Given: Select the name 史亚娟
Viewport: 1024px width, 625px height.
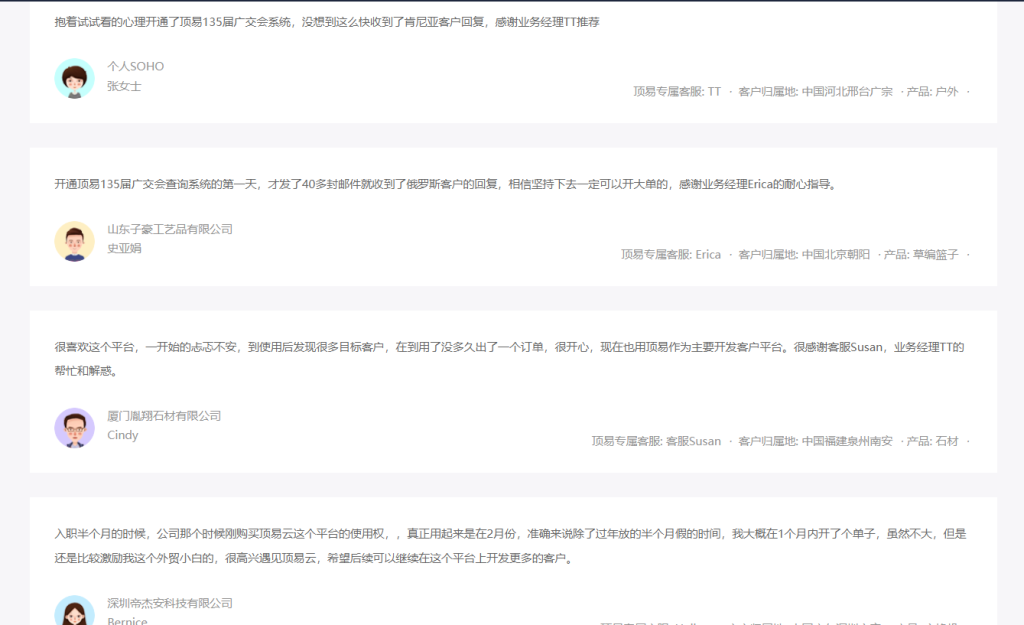Looking at the screenshot, I should 124,248.
